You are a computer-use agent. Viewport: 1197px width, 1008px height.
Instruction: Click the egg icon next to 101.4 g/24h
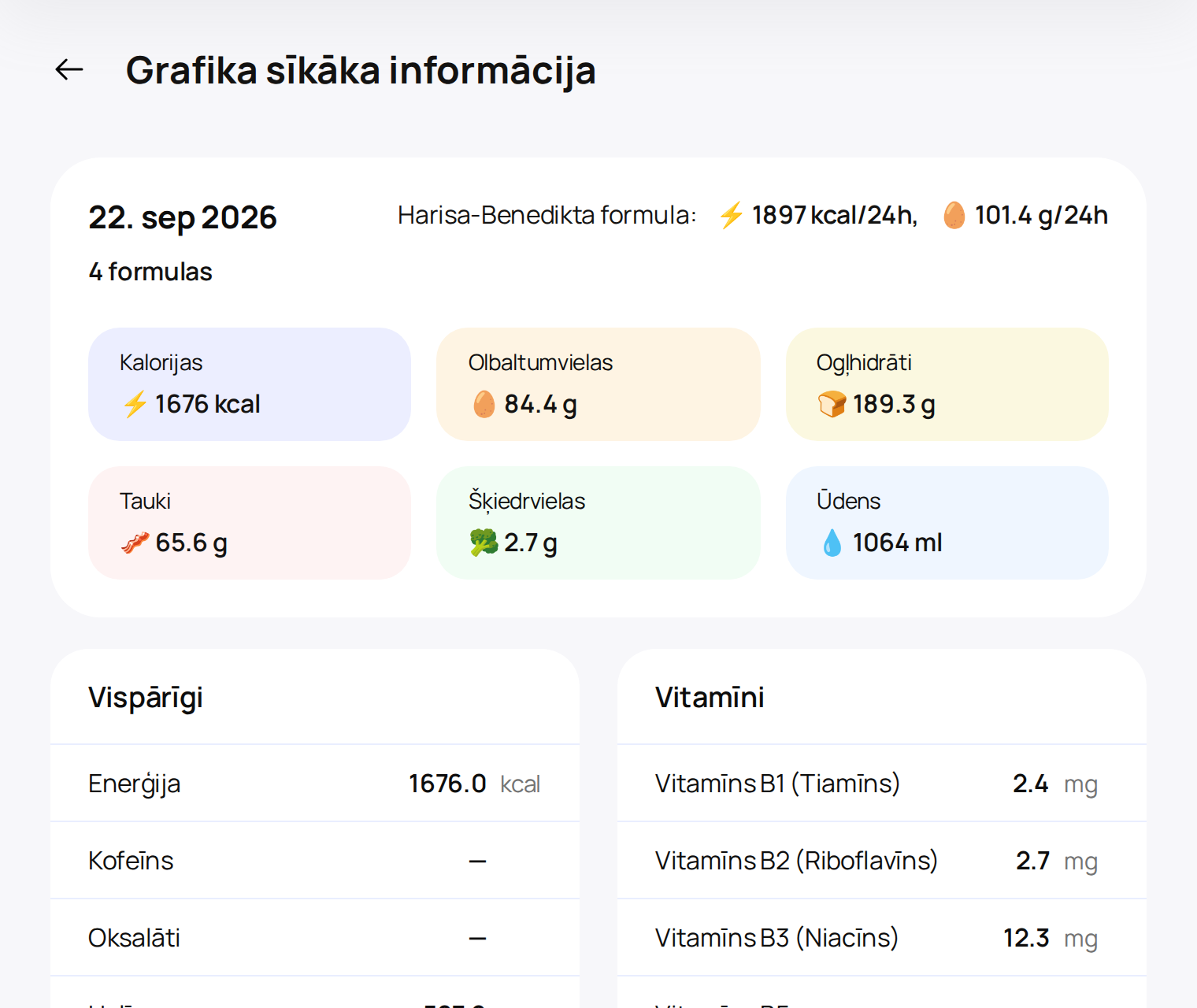(954, 215)
